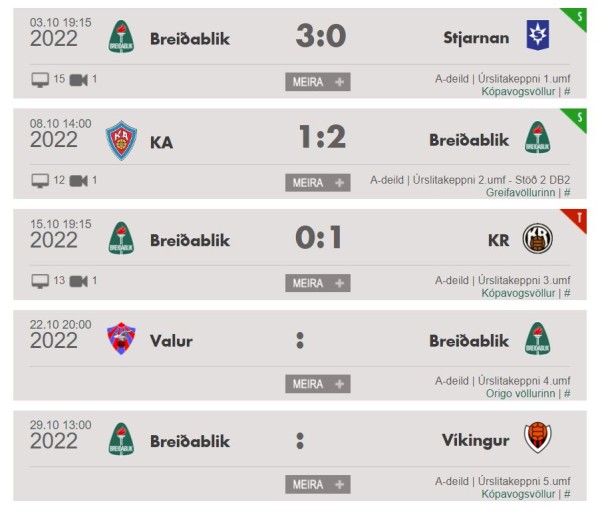Image resolution: width=600 pixels, height=513 pixels.
Task: Click the red T ribbon on KR match
Action: point(576,218)
